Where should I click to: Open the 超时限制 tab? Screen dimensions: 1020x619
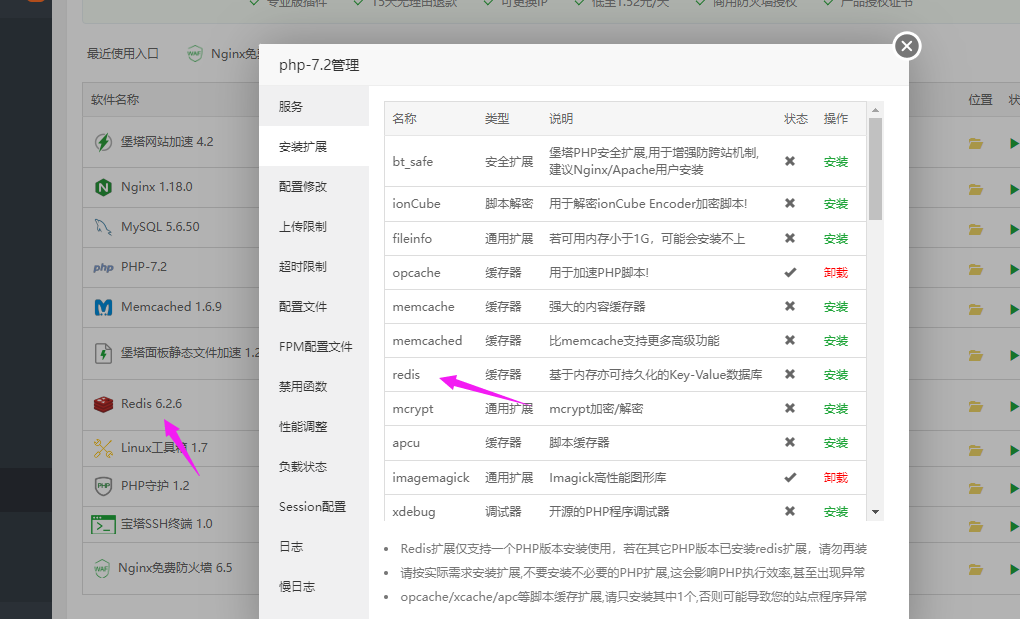[x=314, y=267]
